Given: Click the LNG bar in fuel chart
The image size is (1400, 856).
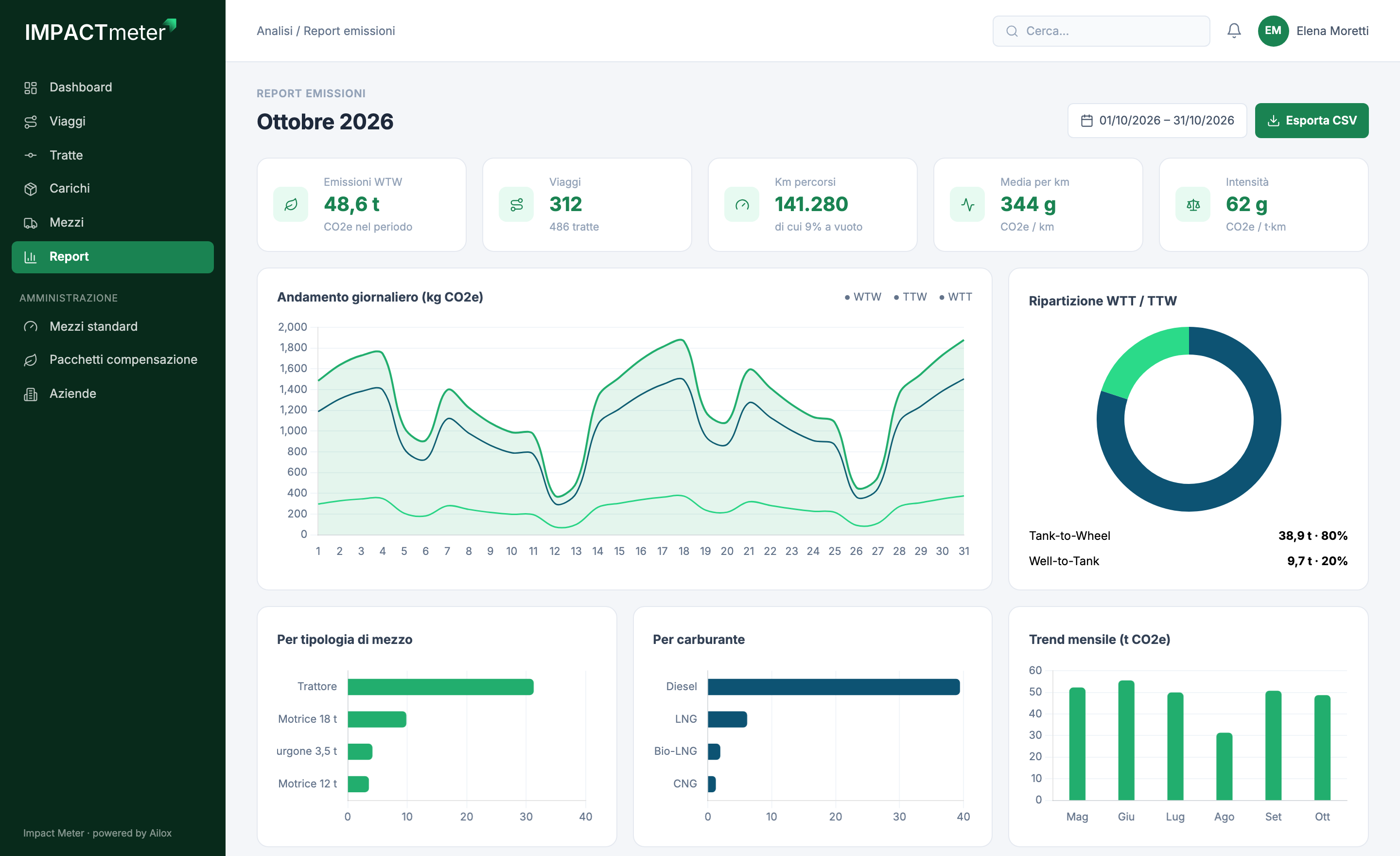Looking at the screenshot, I should click(727, 719).
